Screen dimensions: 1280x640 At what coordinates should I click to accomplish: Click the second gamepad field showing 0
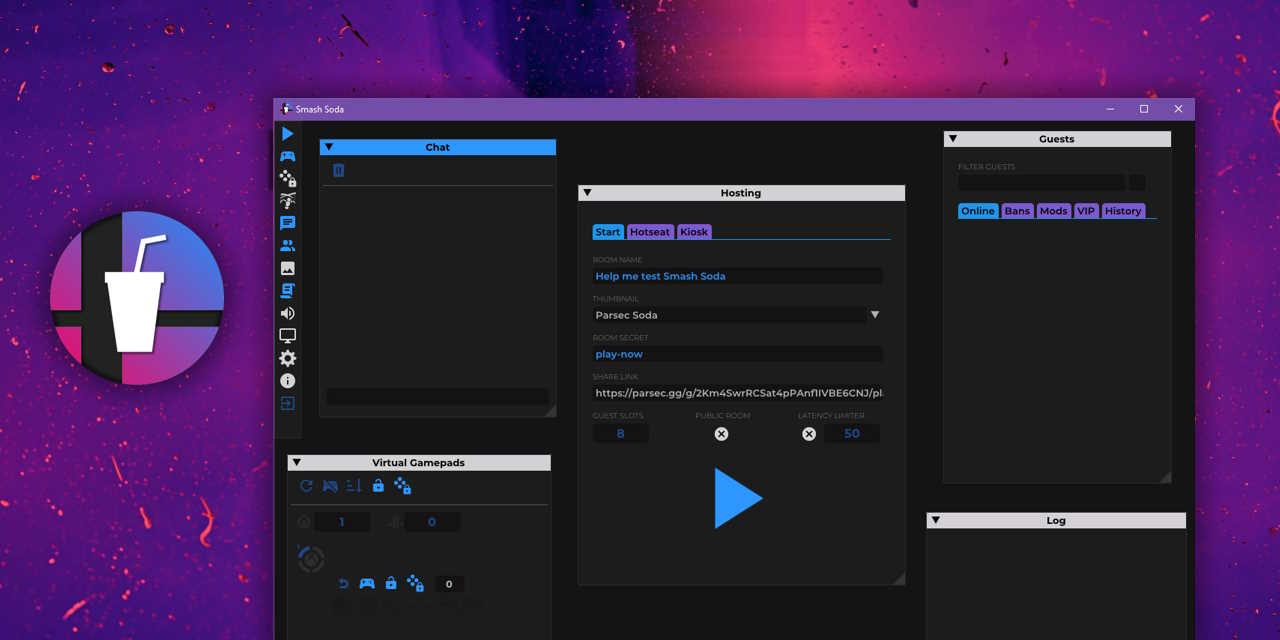(432, 522)
